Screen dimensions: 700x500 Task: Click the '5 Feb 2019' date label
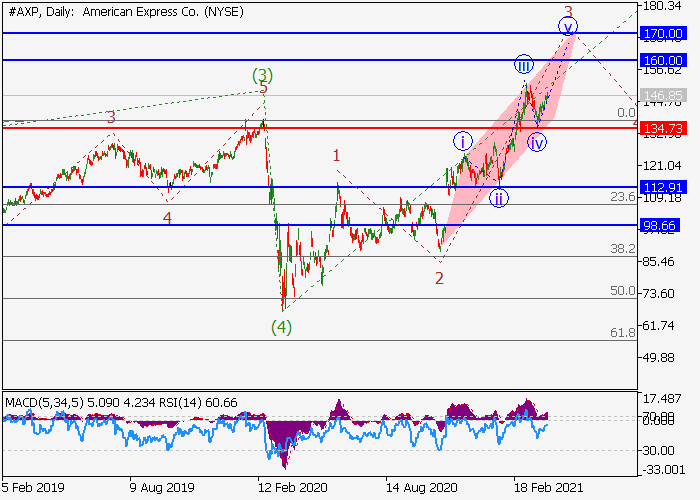click(x=33, y=487)
